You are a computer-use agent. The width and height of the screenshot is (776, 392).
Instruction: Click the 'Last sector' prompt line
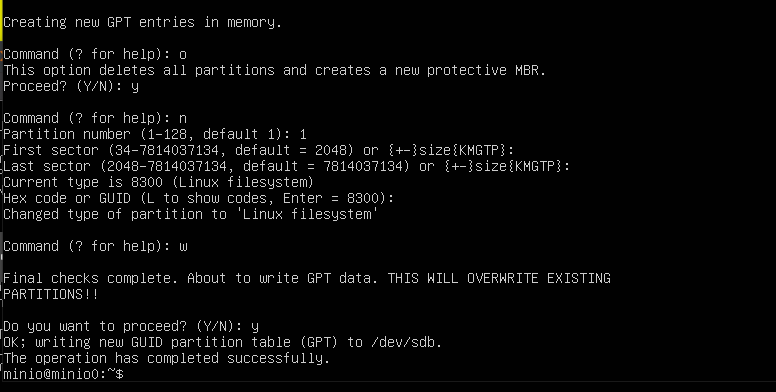coord(287,166)
